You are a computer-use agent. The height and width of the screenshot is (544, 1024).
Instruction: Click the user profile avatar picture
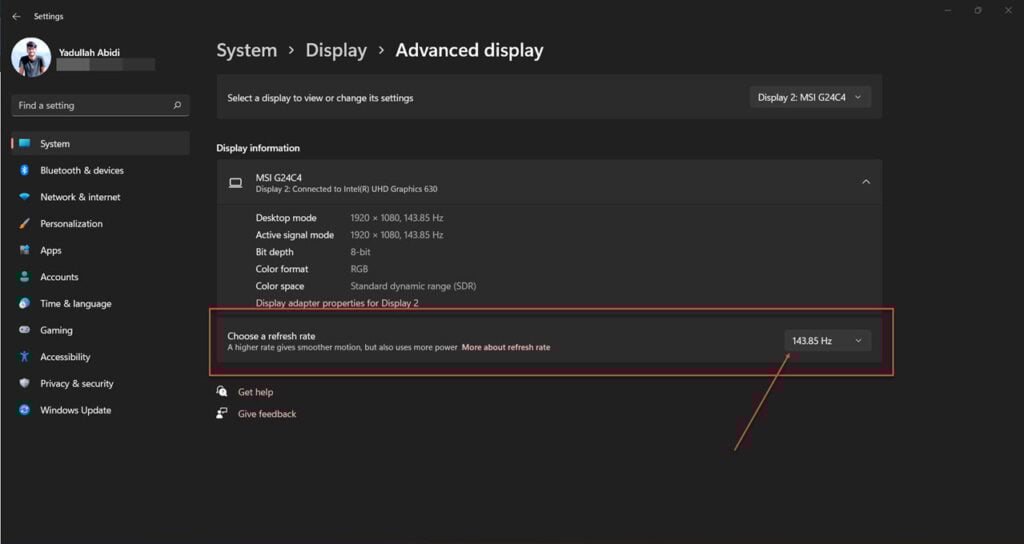tap(31, 57)
